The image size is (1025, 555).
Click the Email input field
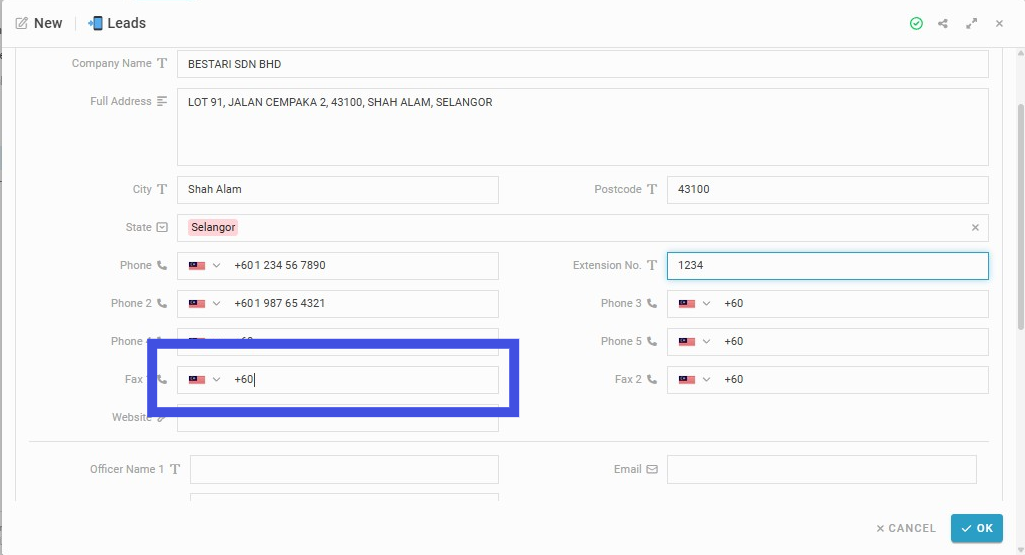coord(822,469)
